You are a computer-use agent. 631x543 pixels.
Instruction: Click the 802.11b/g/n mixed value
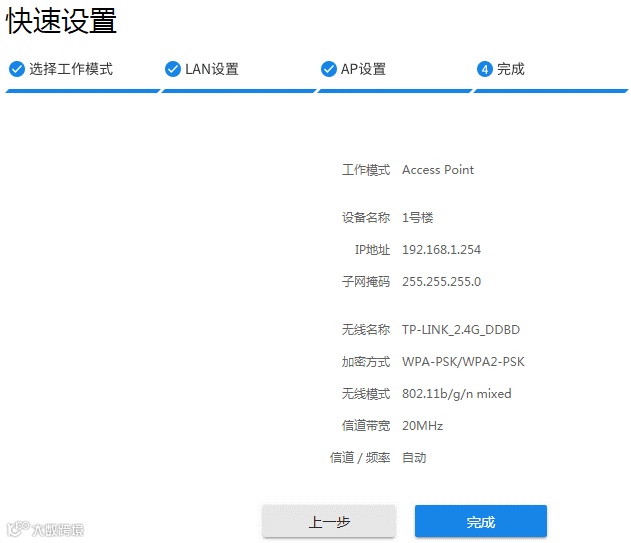(x=457, y=394)
